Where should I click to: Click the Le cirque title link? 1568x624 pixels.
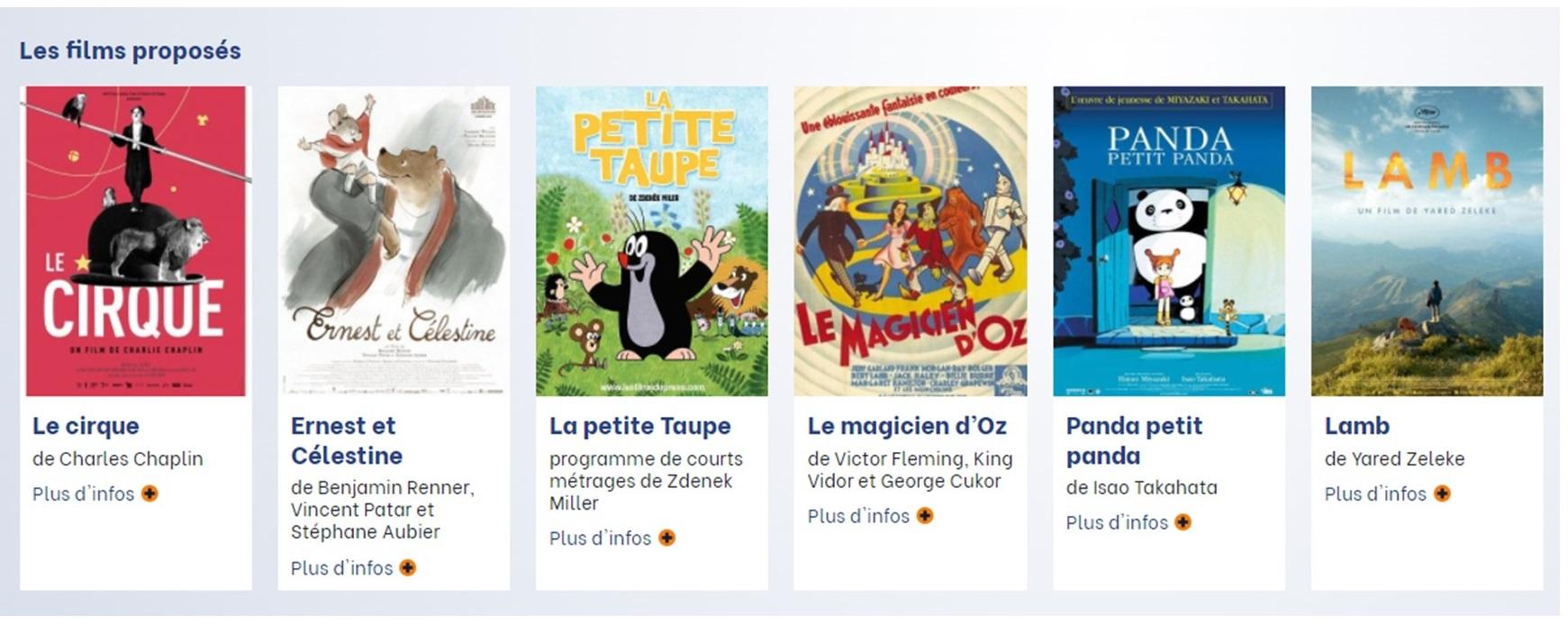click(86, 426)
